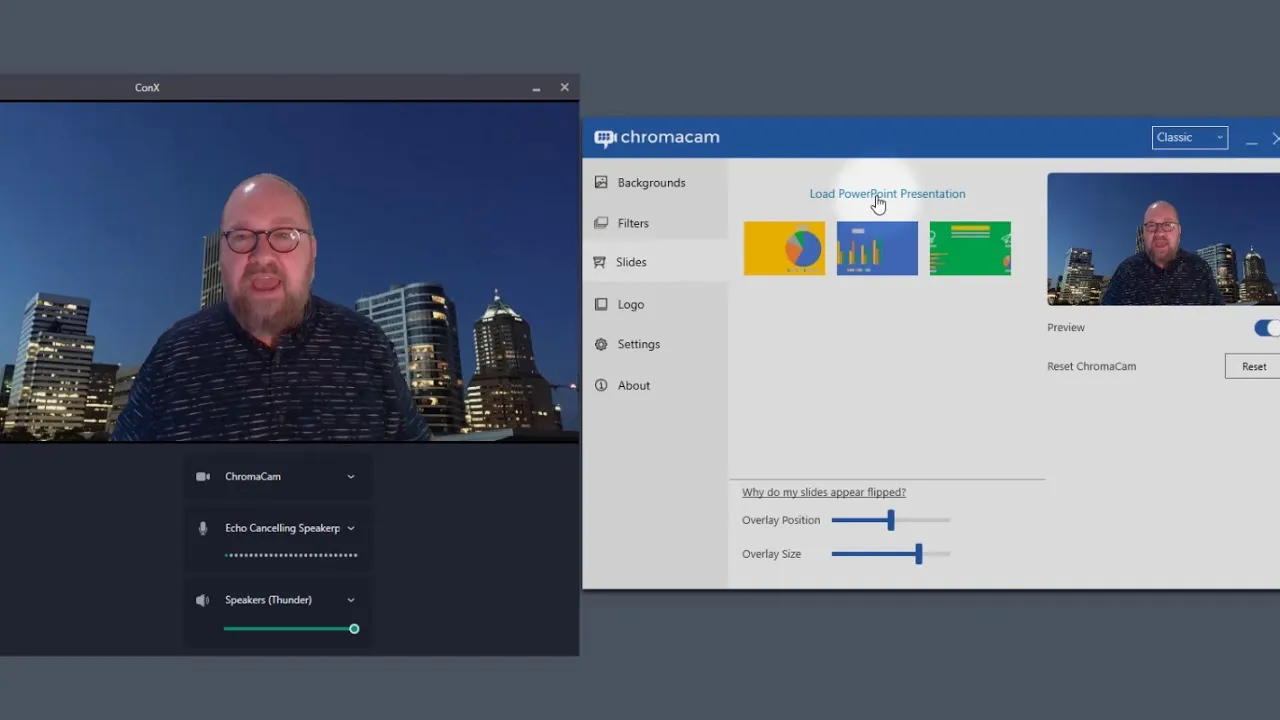Click the Filters layers icon in sidebar
Screen dimensions: 1280x720
click(x=601, y=223)
